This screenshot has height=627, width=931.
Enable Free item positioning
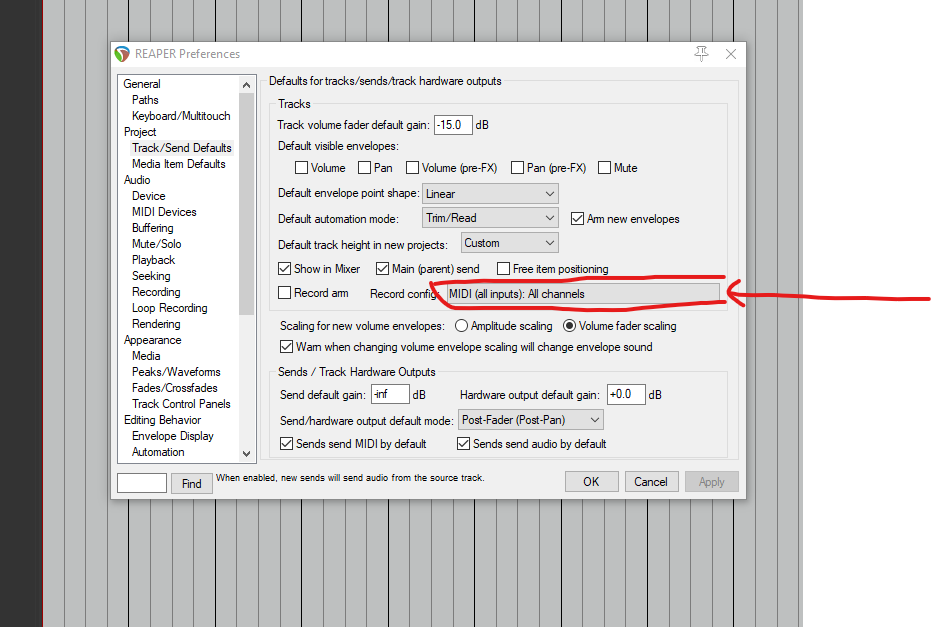click(504, 268)
